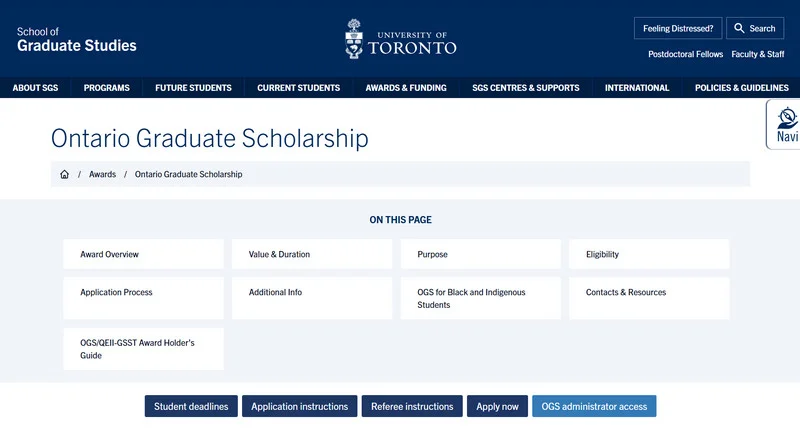Open the Navi assistant widget
Screen dimensions: 800x442
[785, 125]
